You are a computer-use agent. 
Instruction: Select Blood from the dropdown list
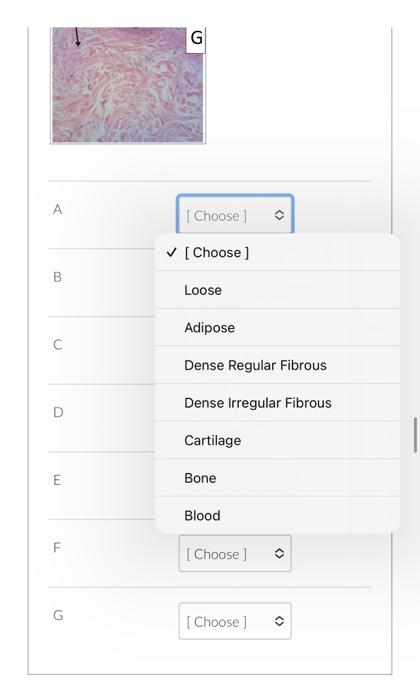coord(277,516)
